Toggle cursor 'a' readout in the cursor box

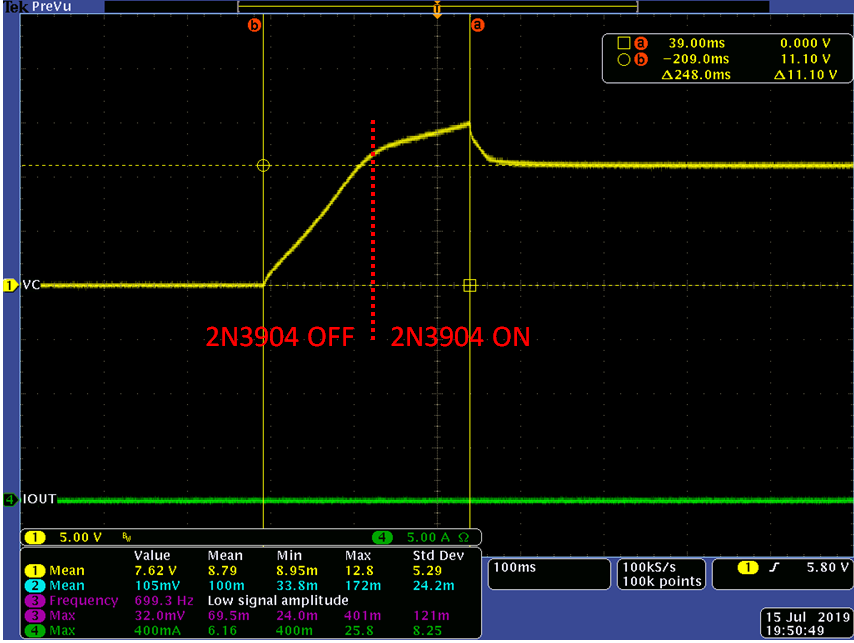642,43
